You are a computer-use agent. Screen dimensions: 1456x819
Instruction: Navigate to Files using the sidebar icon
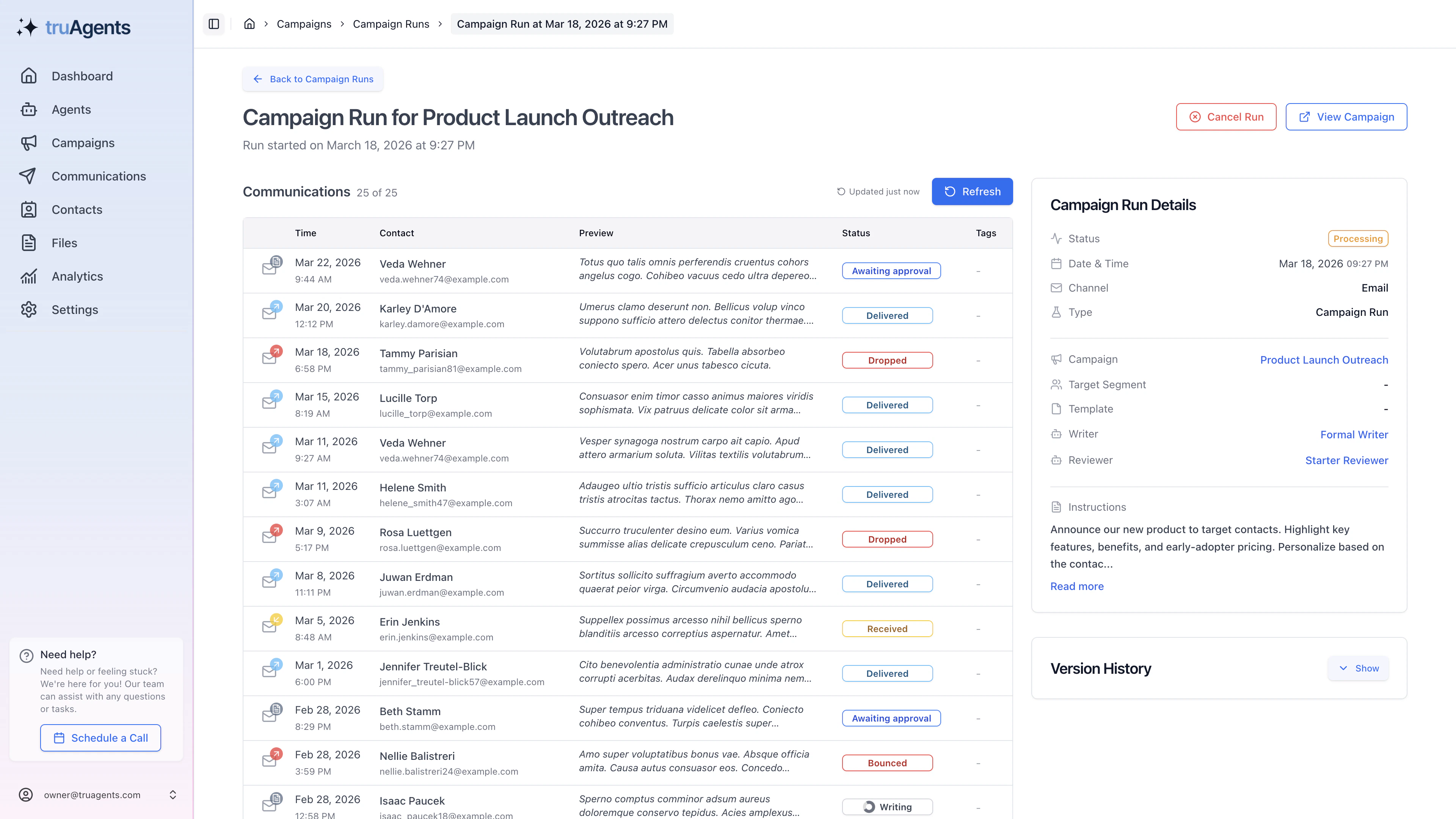(64, 243)
